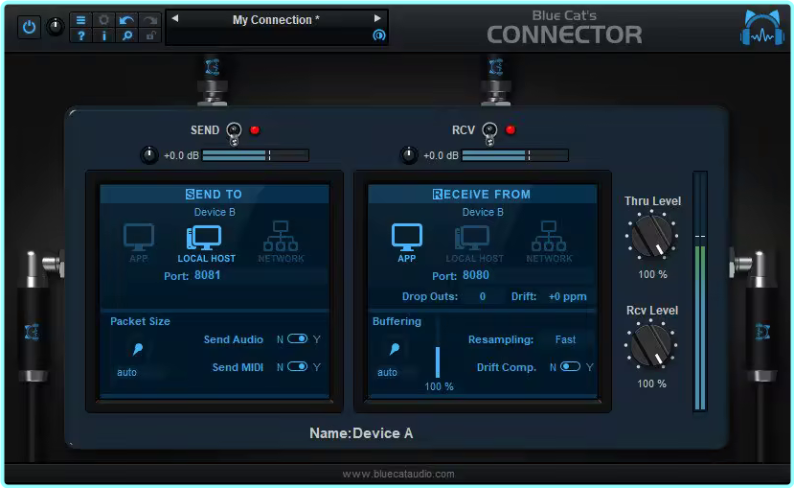
Task: Click the top-right cable connector plug
Action: 495,80
